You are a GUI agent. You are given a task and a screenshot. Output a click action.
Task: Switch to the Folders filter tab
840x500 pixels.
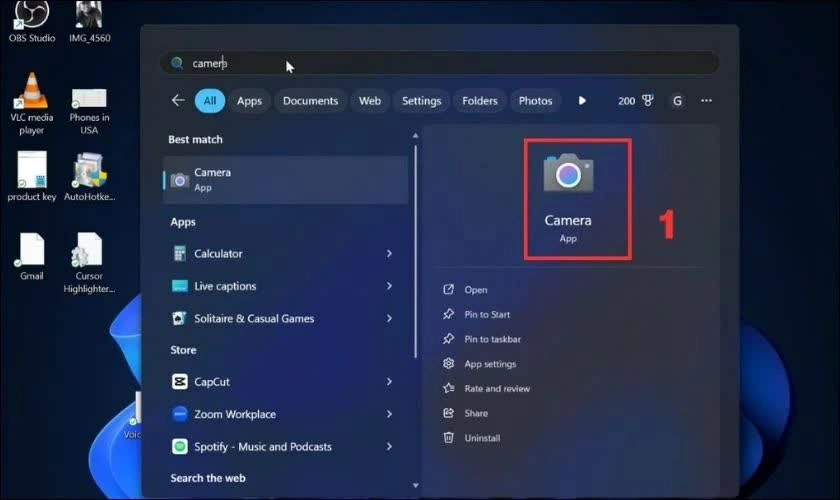479,101
